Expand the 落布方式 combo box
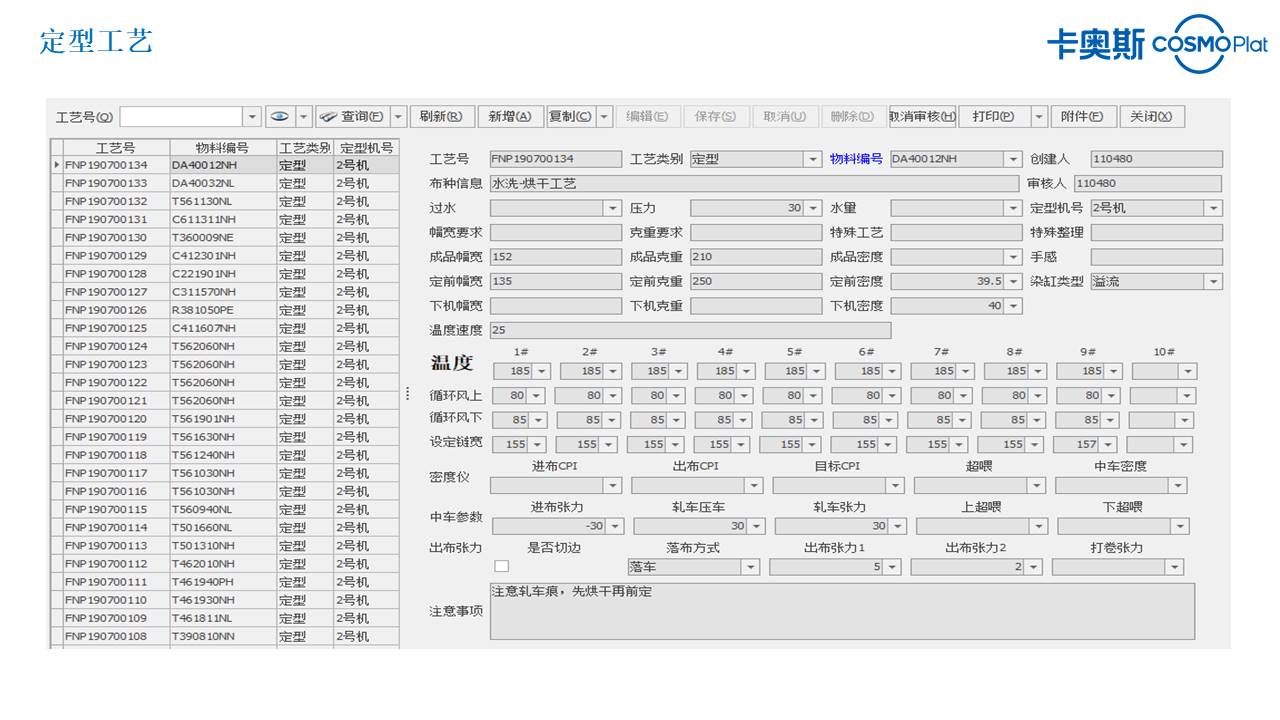Viewport: 1280px width, 720px height. 750,567
